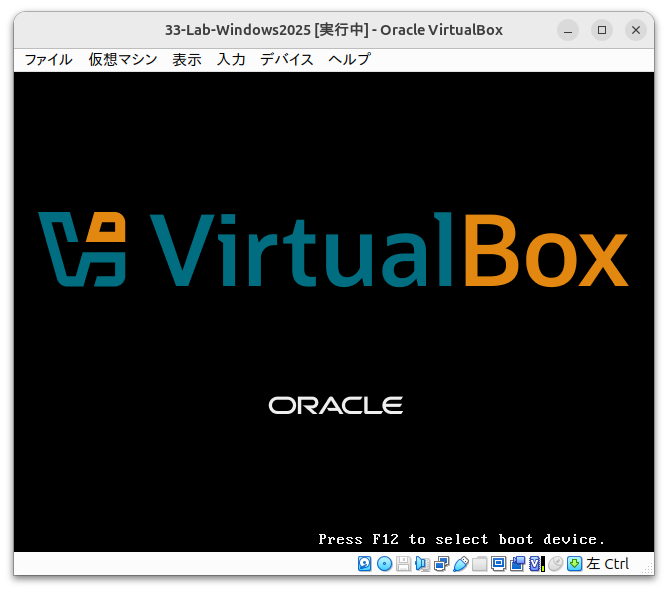The height and width of the screenshot is (592, 668).
Task: Toggle the mouse integration status icon
Action: coord(555,564)
